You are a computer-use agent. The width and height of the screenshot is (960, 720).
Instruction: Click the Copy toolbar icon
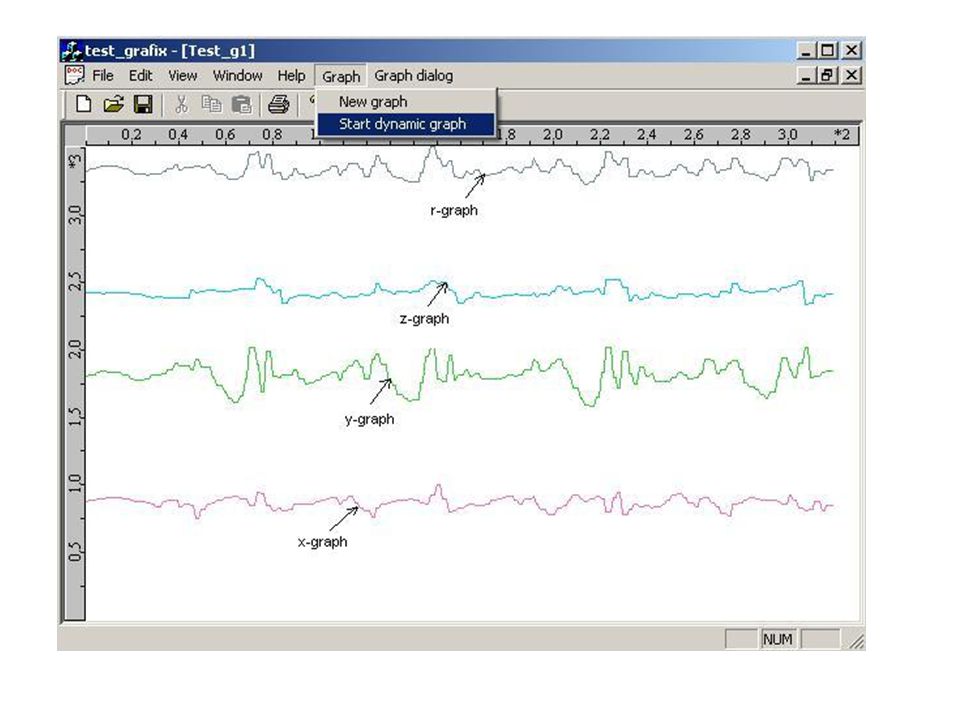(211, 104)
